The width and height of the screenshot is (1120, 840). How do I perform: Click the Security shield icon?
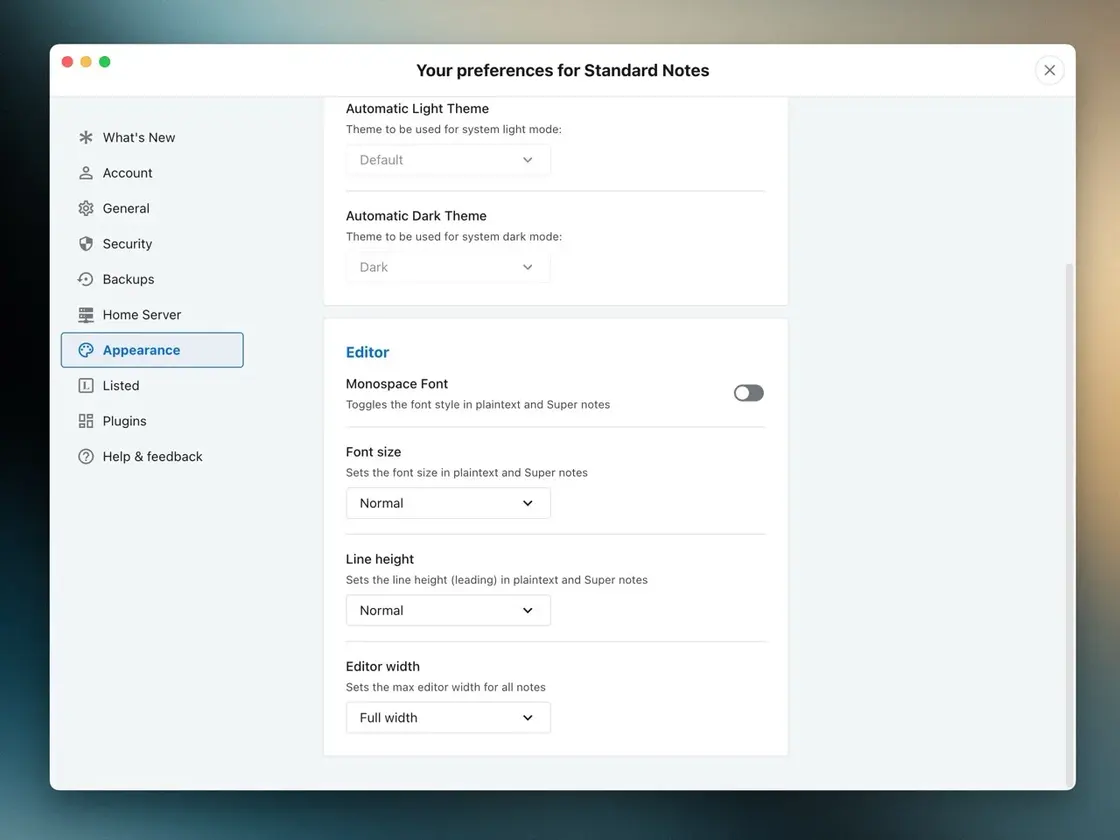[x=86, y=244]
